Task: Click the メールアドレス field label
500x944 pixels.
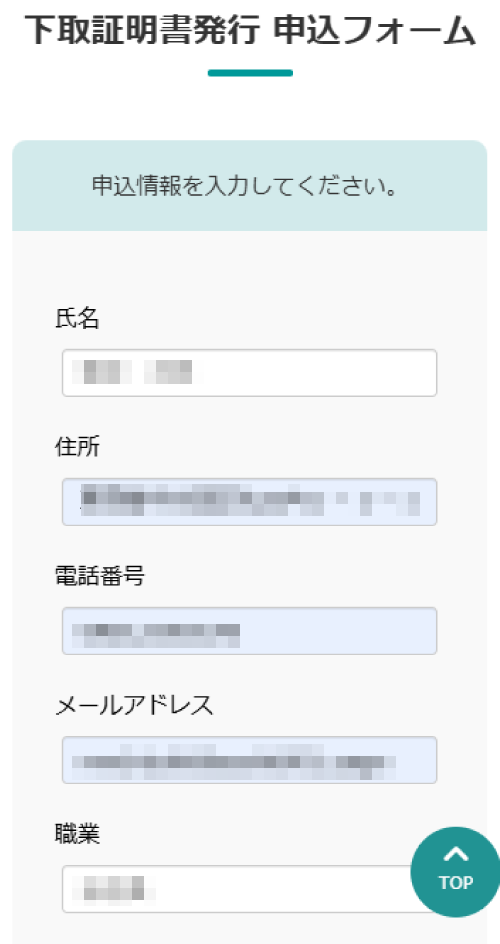Action: click(x=134, y=705)
